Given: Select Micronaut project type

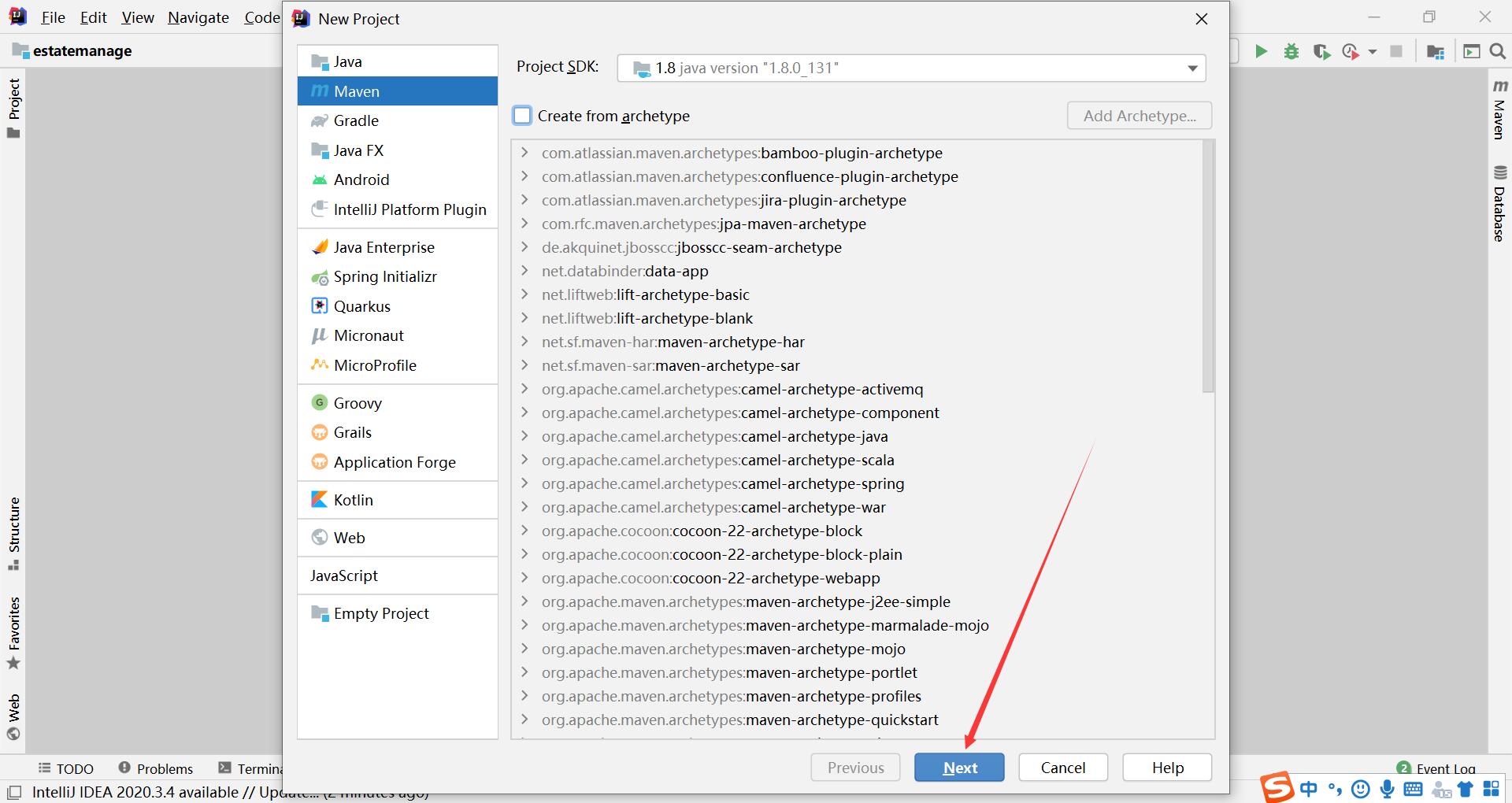Looking at the screenshot, I should tap(398, 335).
